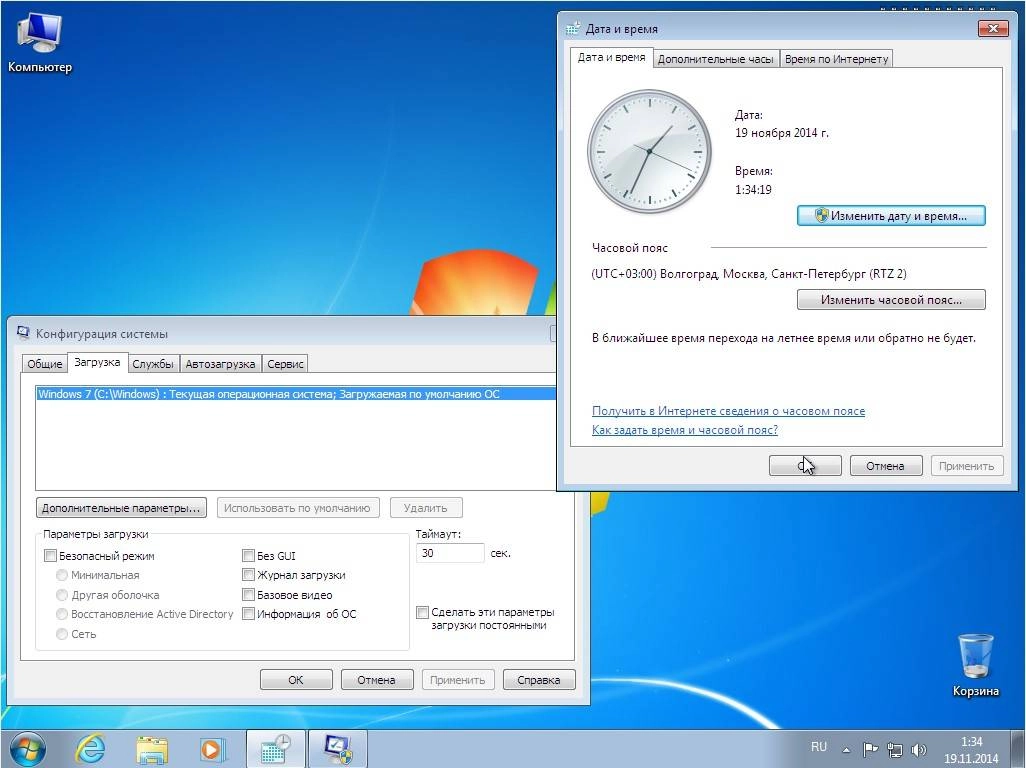Viewport: 1026px width, 768px height.
Task: Select Минимальная radio button
Action: pyautogui.click(x=62, y=575)
